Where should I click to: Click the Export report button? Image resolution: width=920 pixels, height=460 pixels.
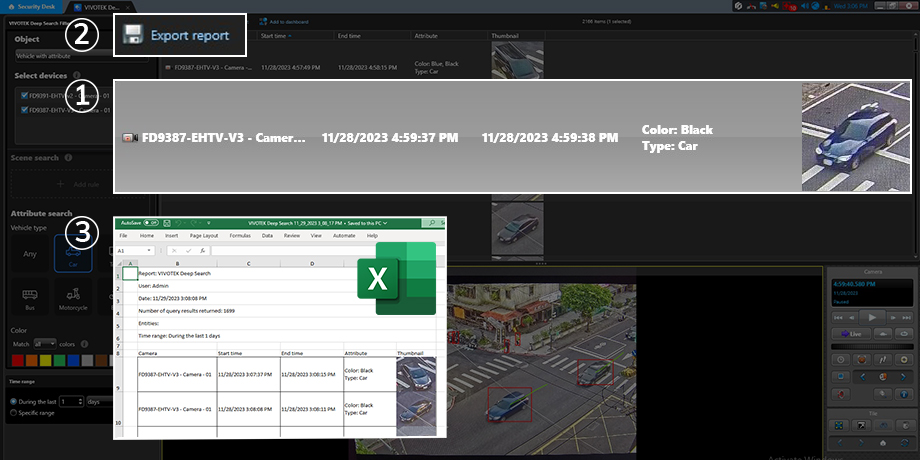180,35
